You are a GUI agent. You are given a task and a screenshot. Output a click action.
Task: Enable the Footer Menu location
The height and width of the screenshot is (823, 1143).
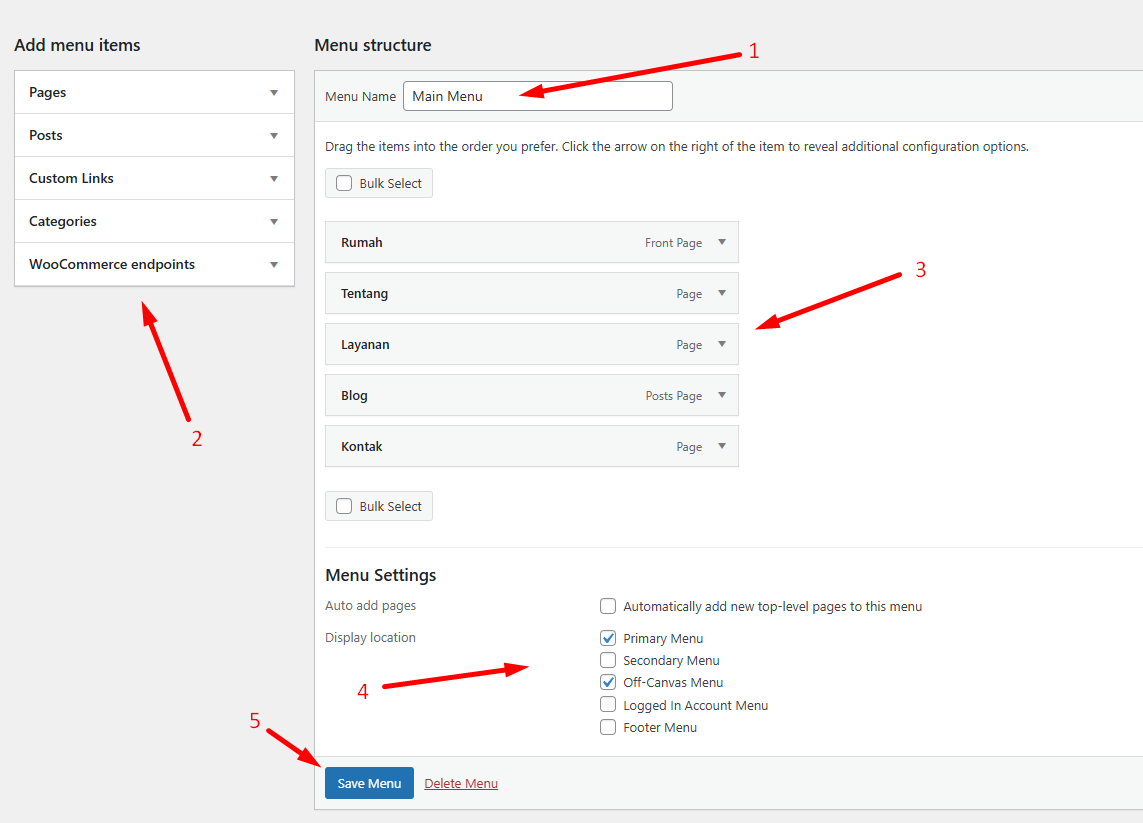point(608,727)
